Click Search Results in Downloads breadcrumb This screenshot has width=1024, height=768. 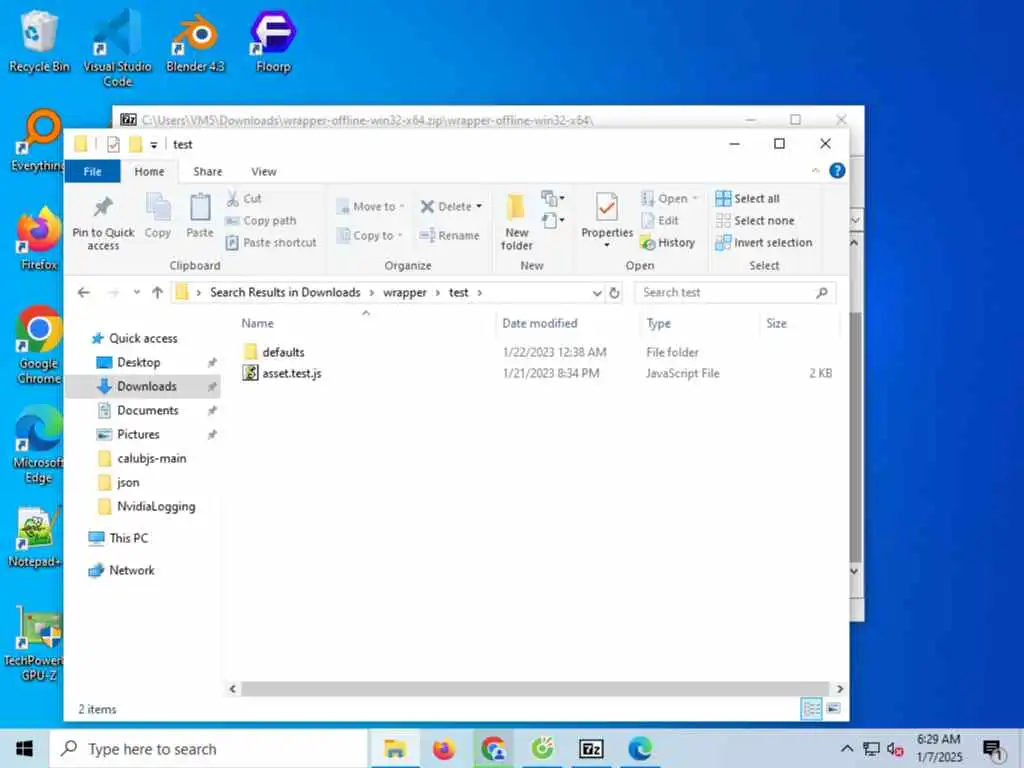click(285, 293)
